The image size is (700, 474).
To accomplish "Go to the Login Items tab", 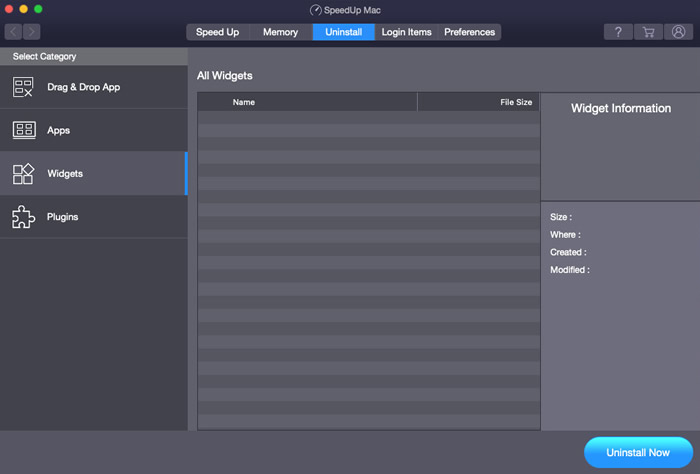I will pos(406,32).
